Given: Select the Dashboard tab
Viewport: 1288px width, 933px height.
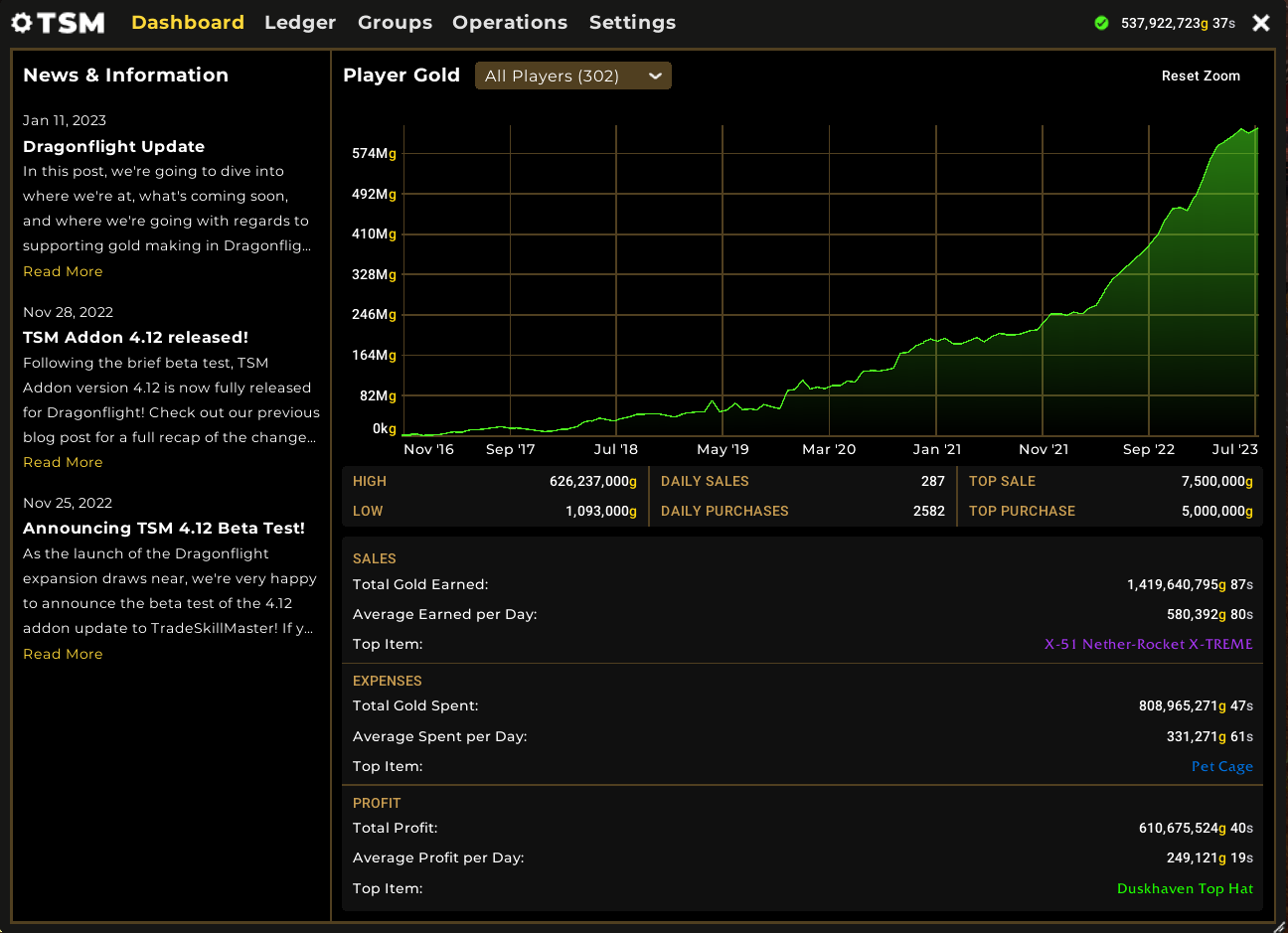Looking at the screenshot, I should point(187,22).
